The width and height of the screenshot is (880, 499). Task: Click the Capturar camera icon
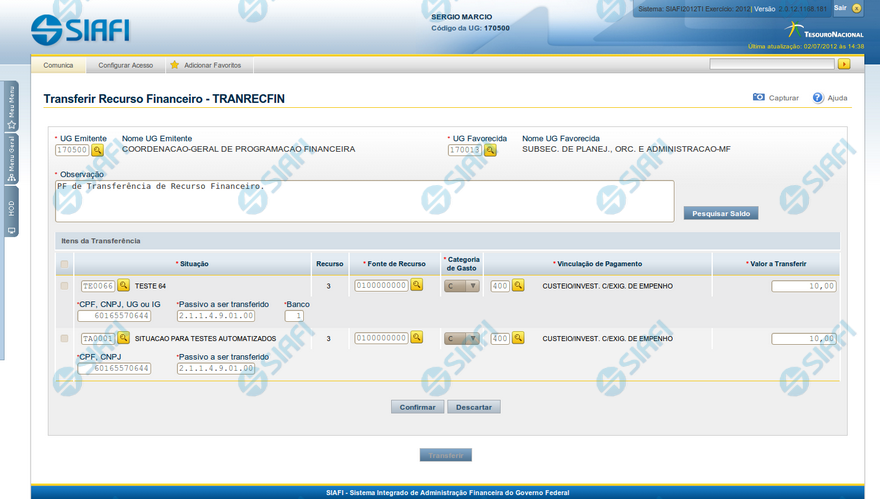coord(759,98)
